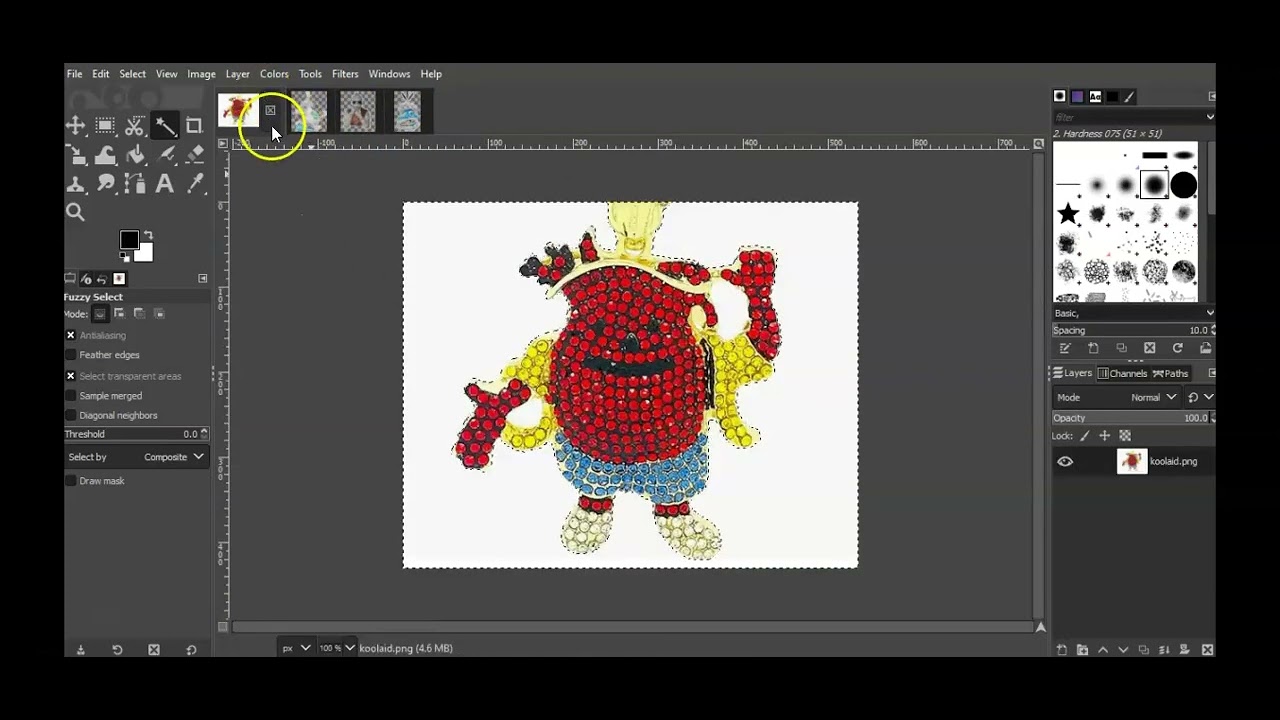Toggle Select transparent areas checkbox

coord(71,376)
